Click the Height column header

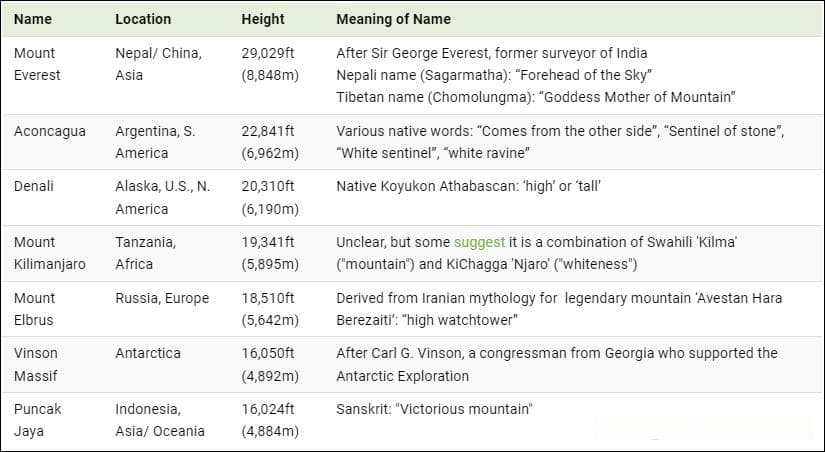click(263, 19)
